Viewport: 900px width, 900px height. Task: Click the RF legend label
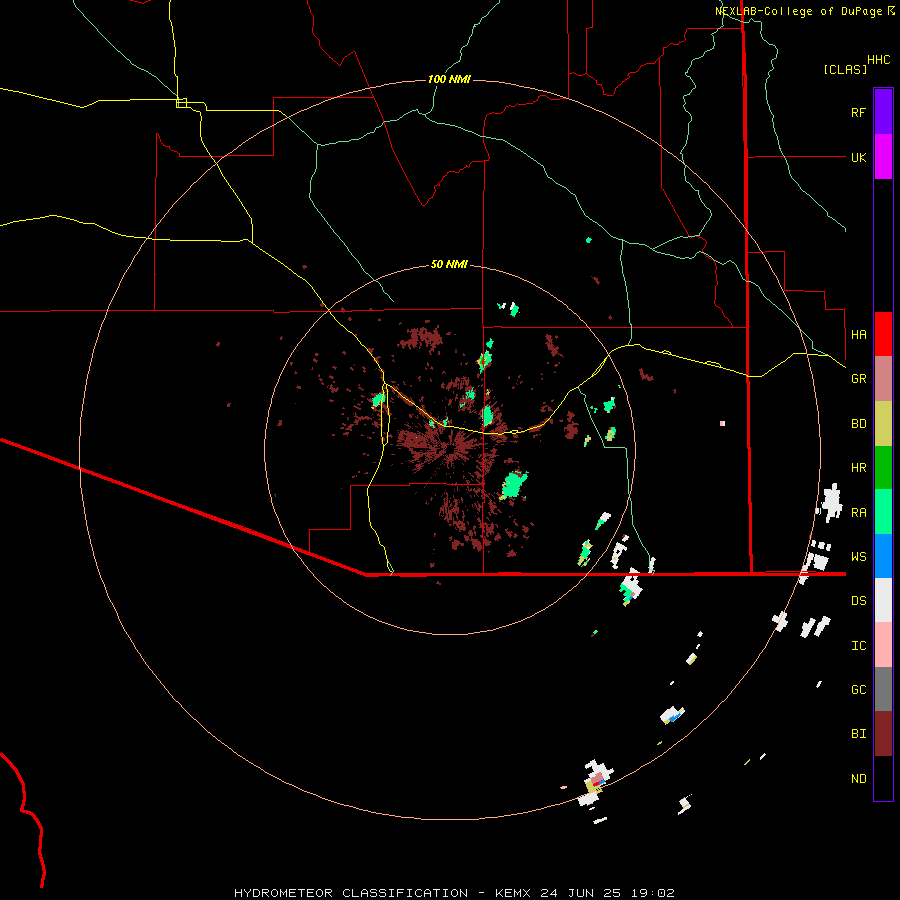858,112
